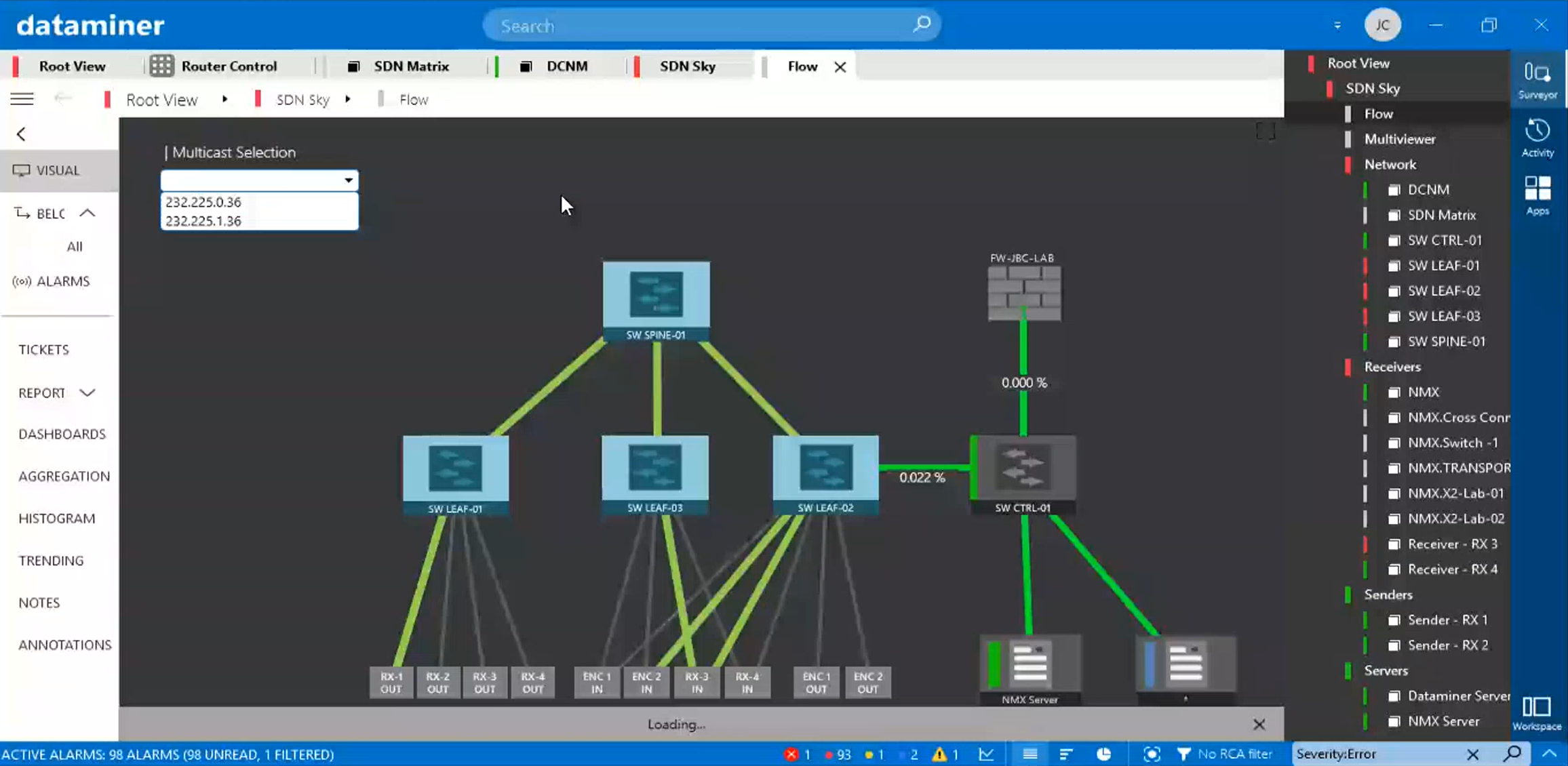Open the VISUAL page
Screen dimensions: 1568x766
[59, 170]
